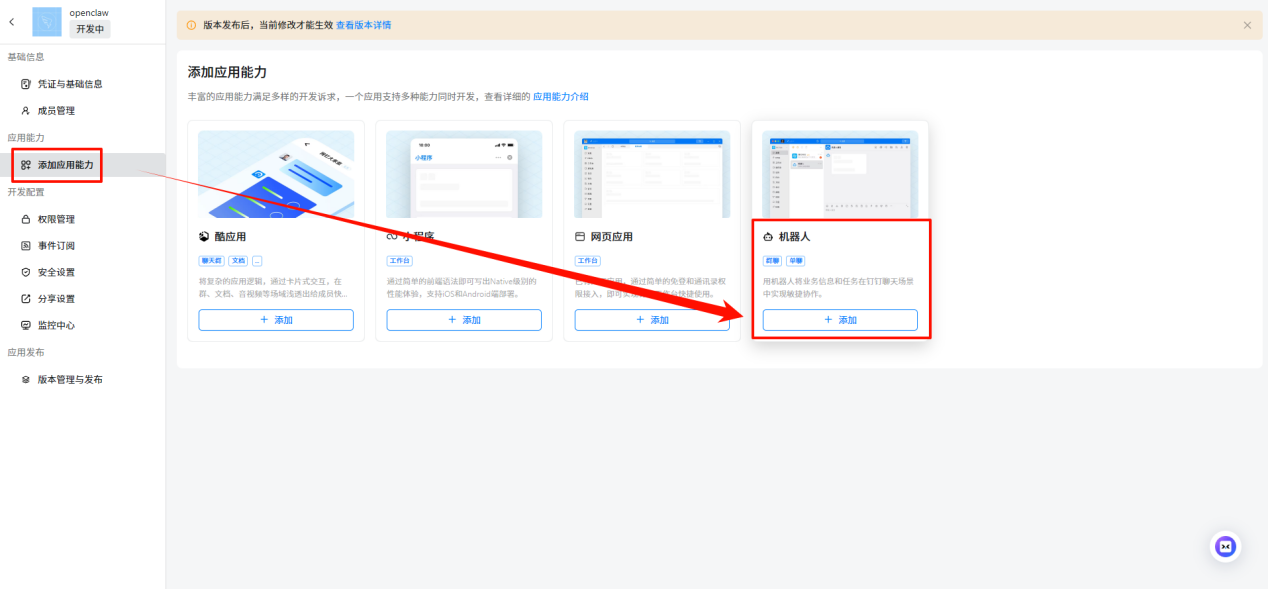This screenshot has height=589, width=1268.
Task: Add the 机器人 capability
Action: click(x=840, y=320)
